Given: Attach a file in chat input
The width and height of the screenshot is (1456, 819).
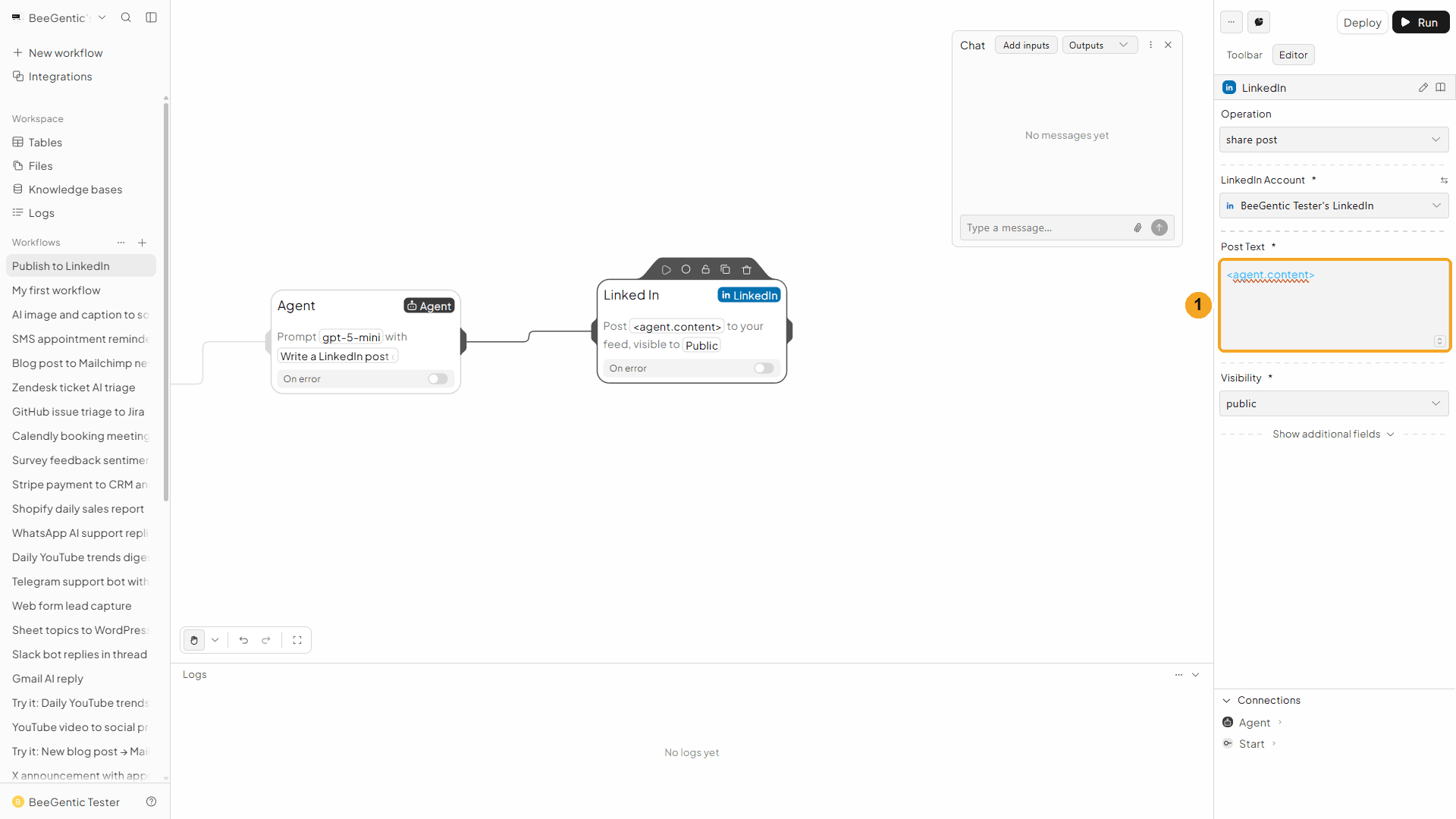Looking at the screenshot, I should (x=1137, y=227).
